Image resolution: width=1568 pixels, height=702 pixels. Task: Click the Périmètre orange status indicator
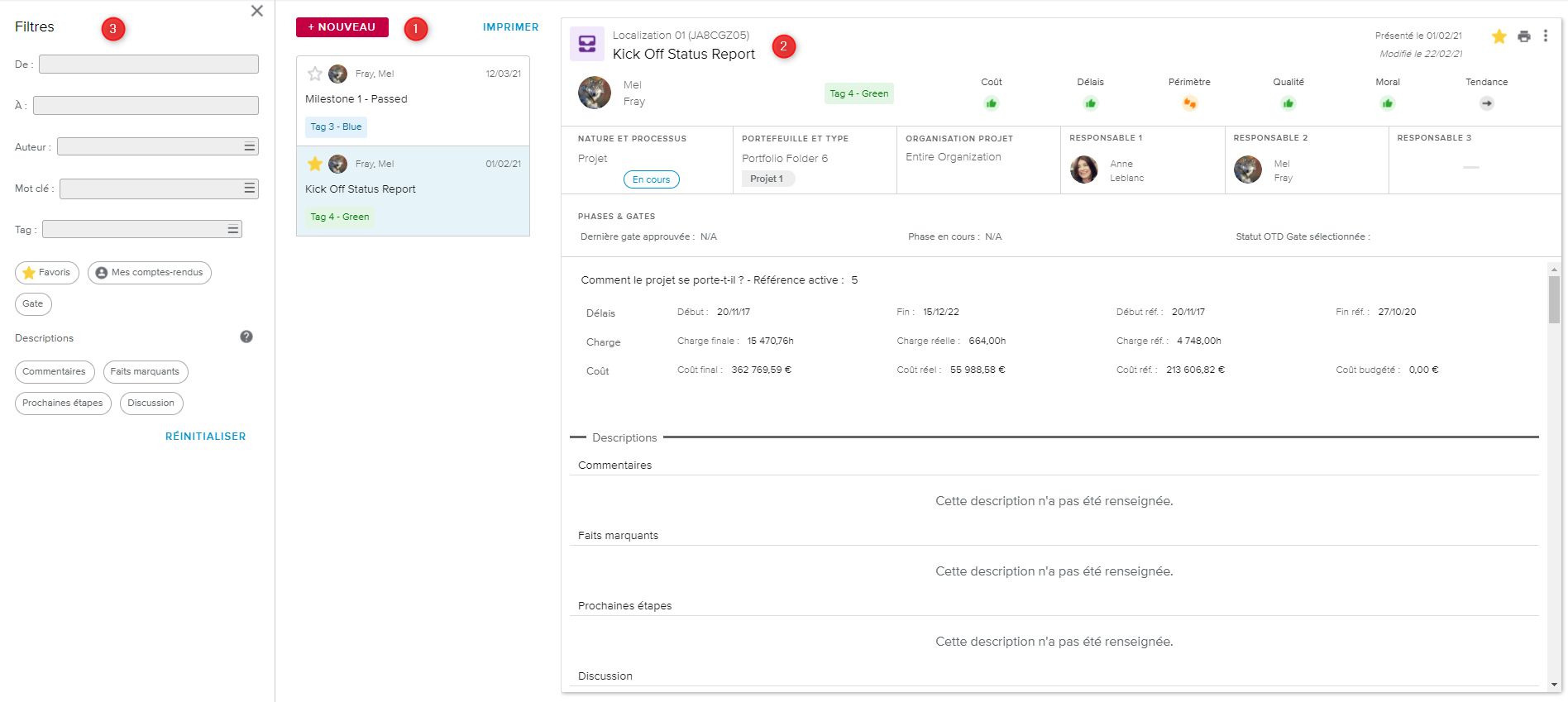coord(1189,103)
